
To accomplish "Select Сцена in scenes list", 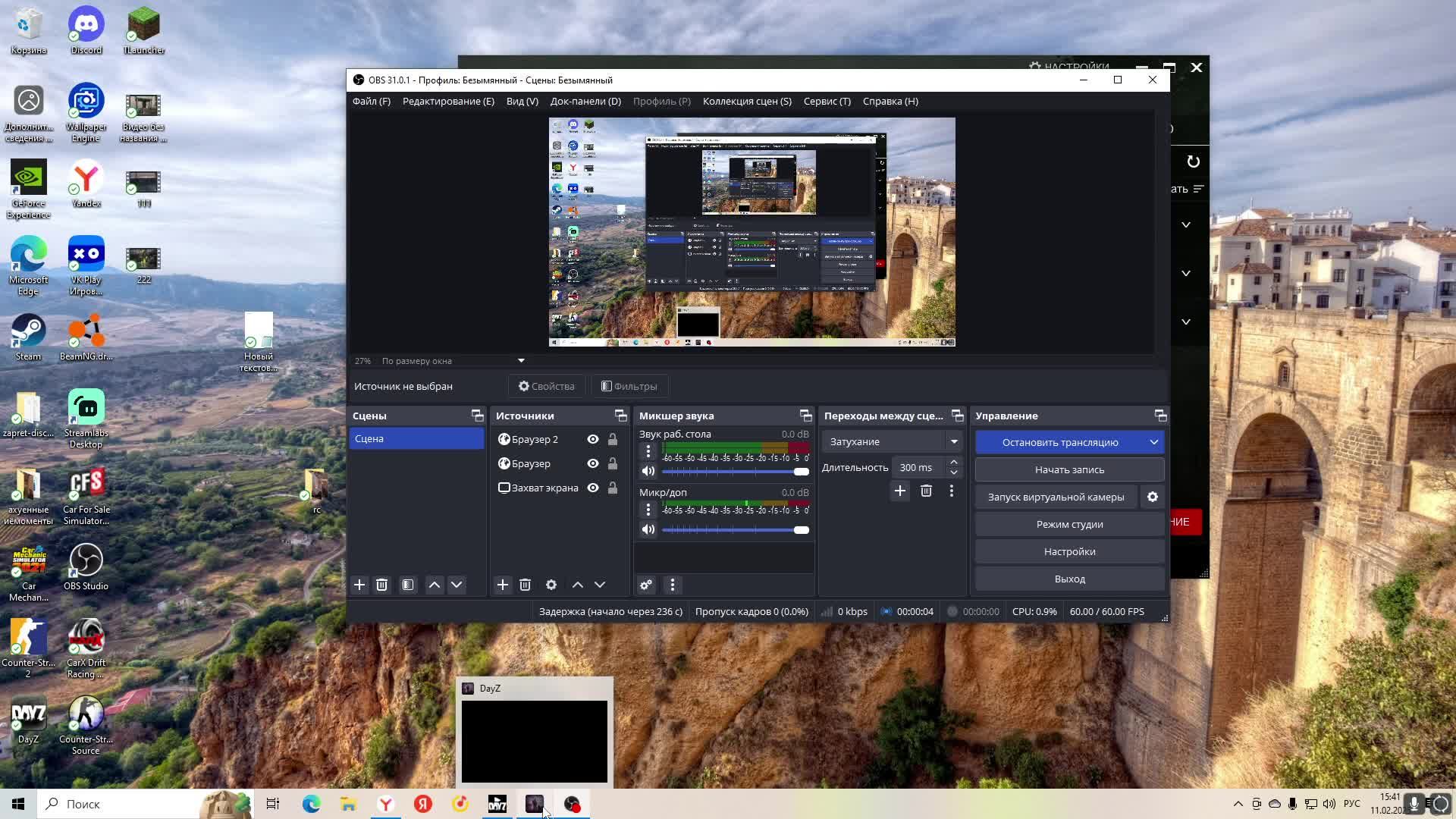I will pos(416,438).
